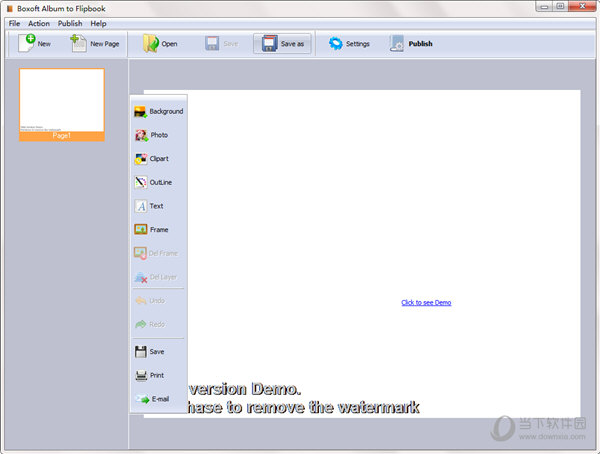This screenshot has width=600, height=454.
Task: Click the Del Frame tool
Action: tap(156, 253)
